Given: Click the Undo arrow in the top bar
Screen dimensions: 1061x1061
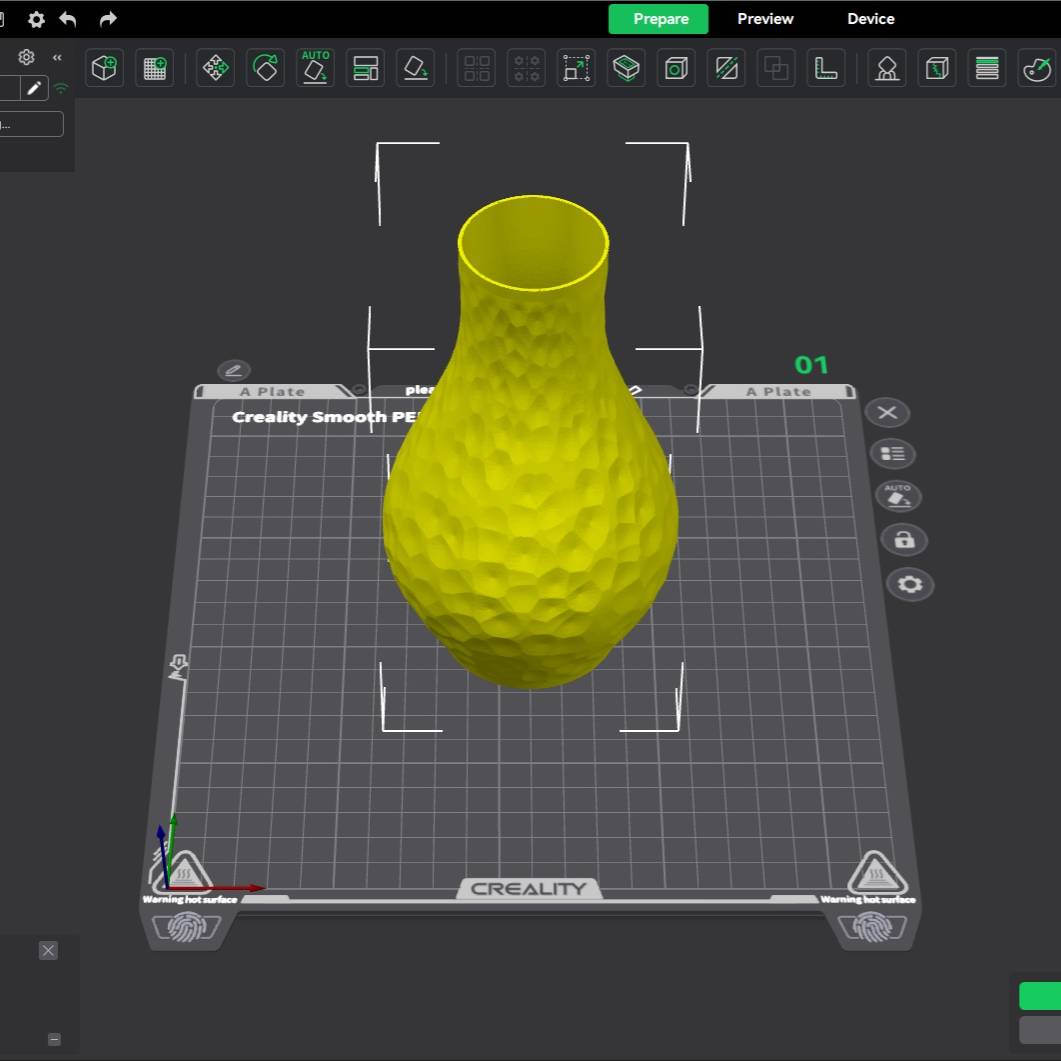Looking at the screenshot, I should [x=68, y=19].
